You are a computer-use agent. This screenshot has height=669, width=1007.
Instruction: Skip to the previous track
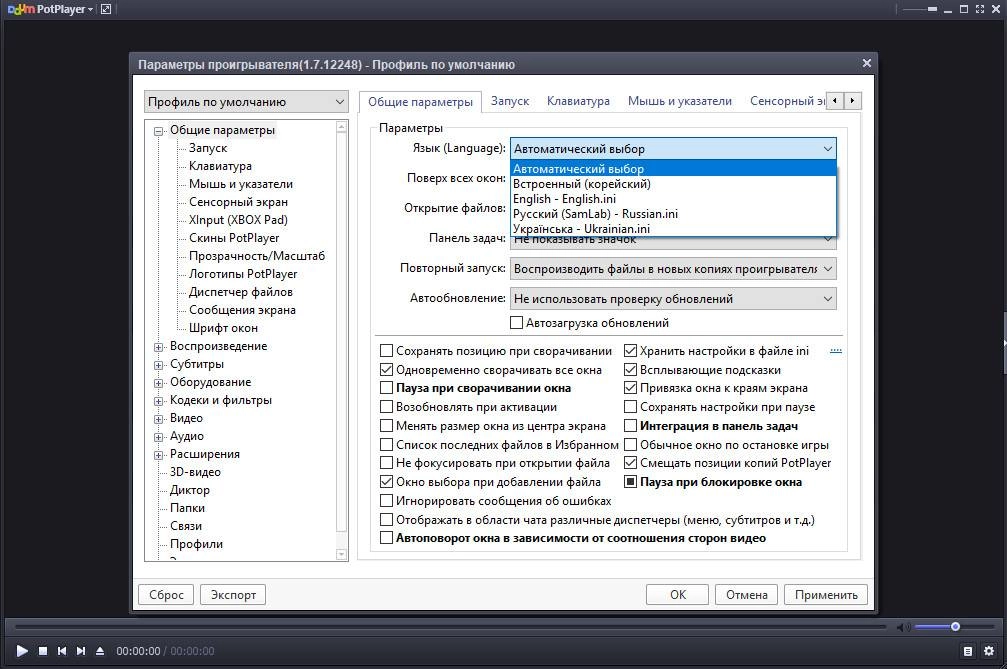tap(62, 651)
